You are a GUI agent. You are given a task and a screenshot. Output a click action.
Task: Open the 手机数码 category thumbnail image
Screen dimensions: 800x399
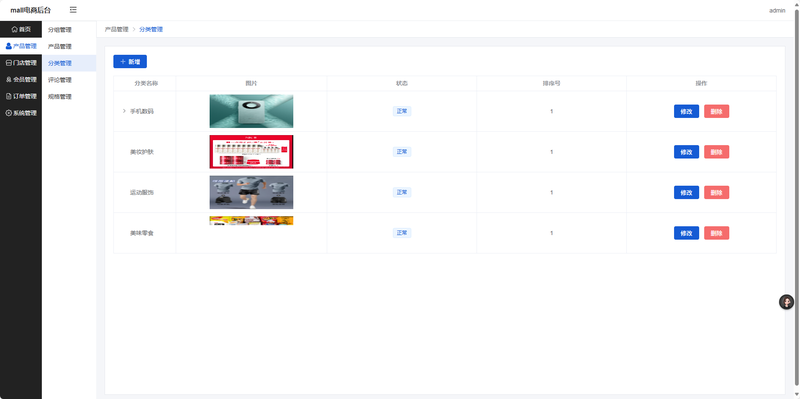click(x=252, y=111)
